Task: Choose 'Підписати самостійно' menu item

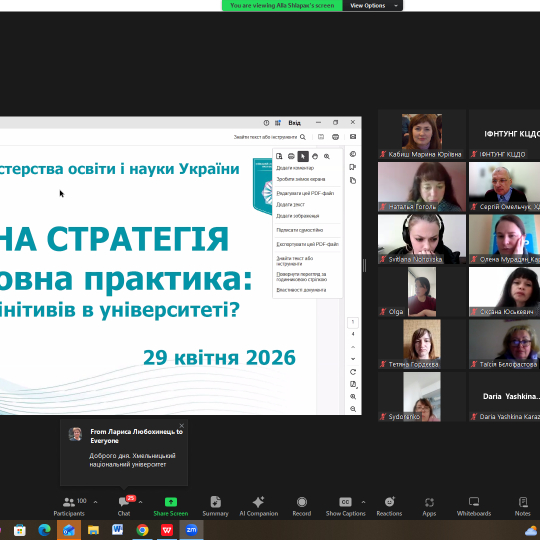Action: coord(300,230)
